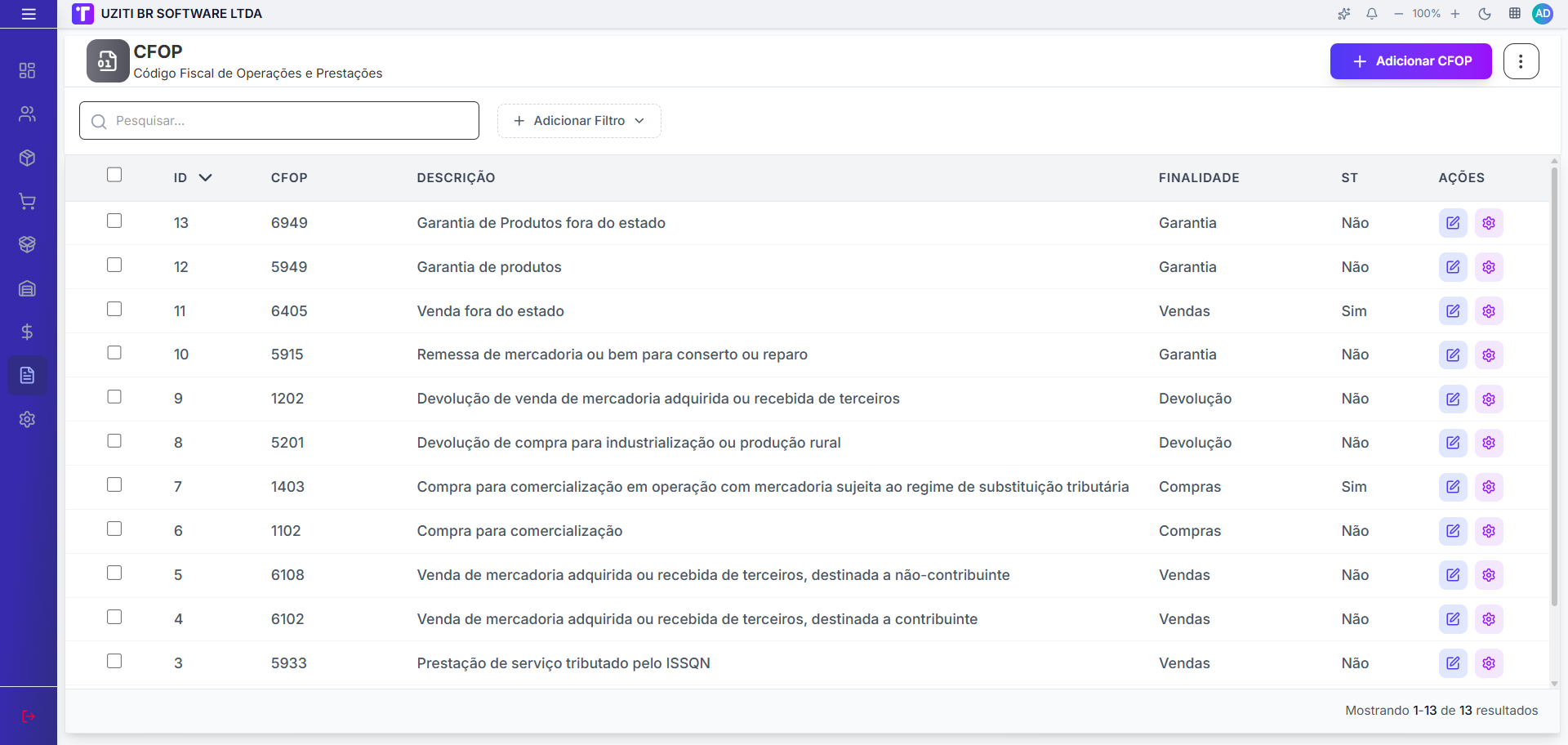Check the row with CFOP 5201
1568x745 pixels.
(114, 441)
